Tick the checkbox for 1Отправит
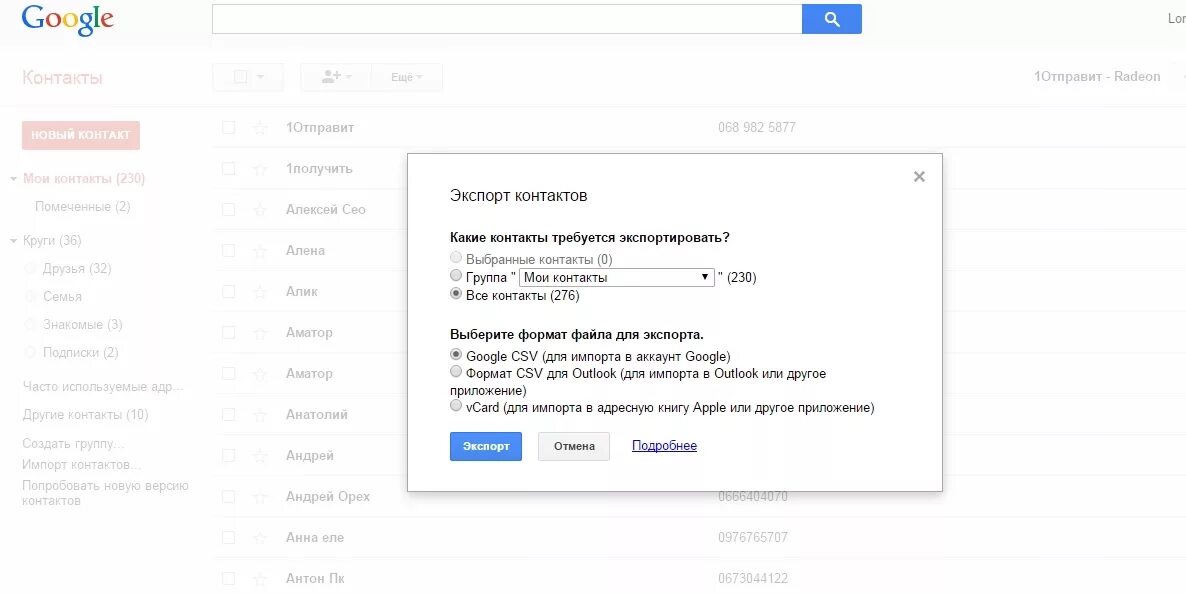The width and height of the screenshot is (1186, 593). 228,128
